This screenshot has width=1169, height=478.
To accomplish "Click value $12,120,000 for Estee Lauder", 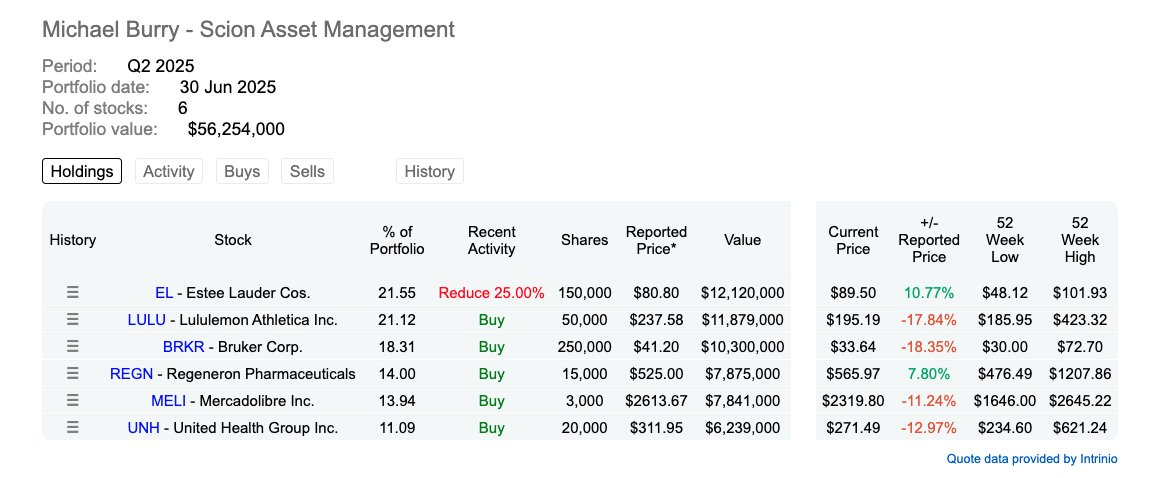I will (x=743, y=293).
